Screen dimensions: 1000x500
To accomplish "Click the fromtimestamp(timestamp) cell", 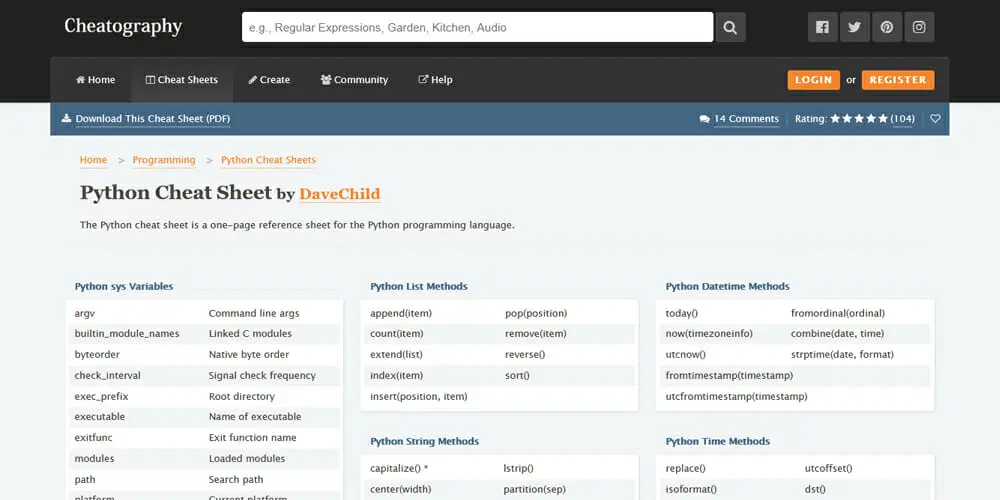I will pos(730,376).
